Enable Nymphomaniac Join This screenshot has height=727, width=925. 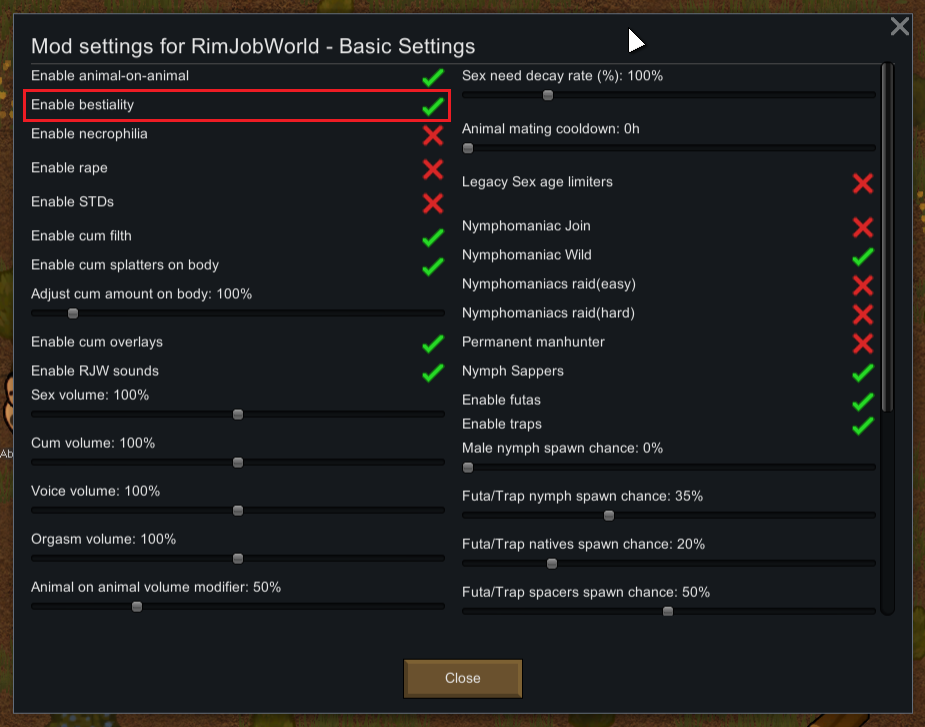[862, 227]
